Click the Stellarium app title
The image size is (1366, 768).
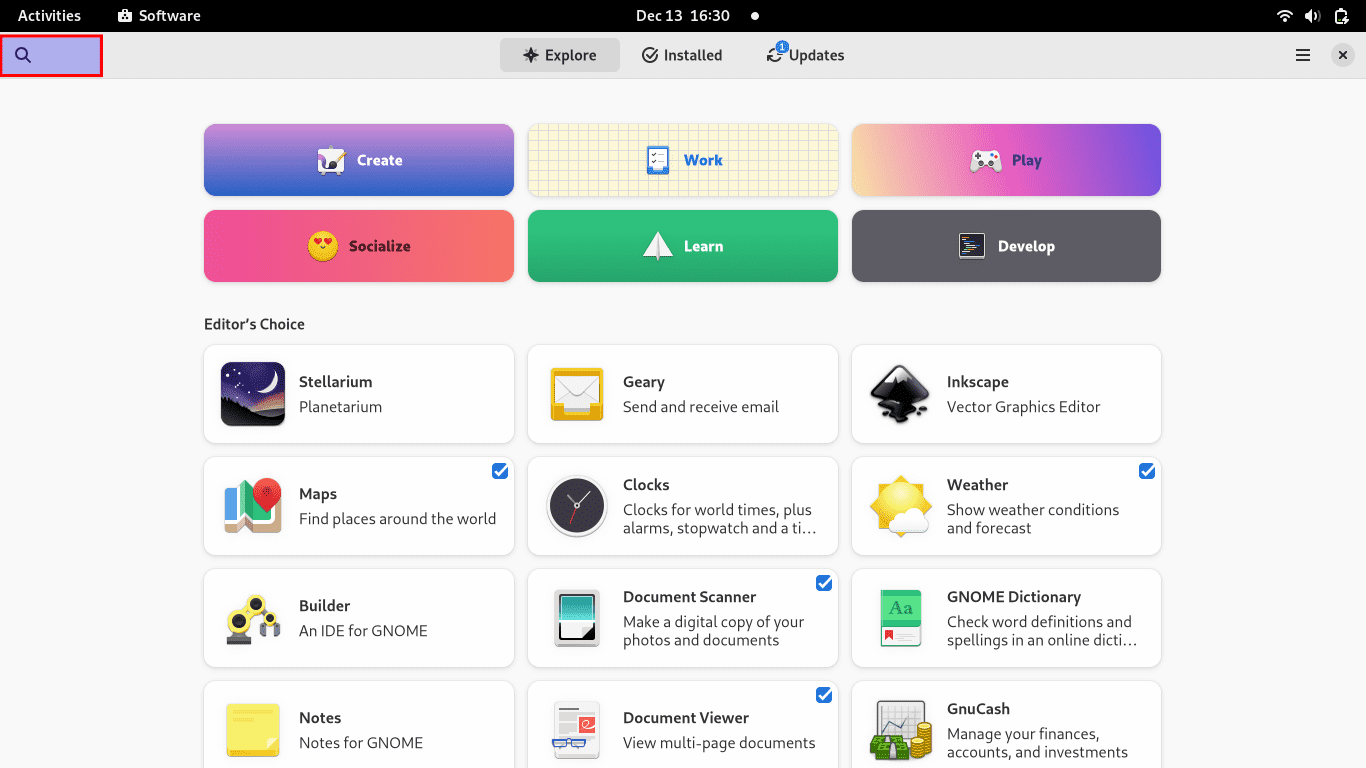[x=335, y=382]
